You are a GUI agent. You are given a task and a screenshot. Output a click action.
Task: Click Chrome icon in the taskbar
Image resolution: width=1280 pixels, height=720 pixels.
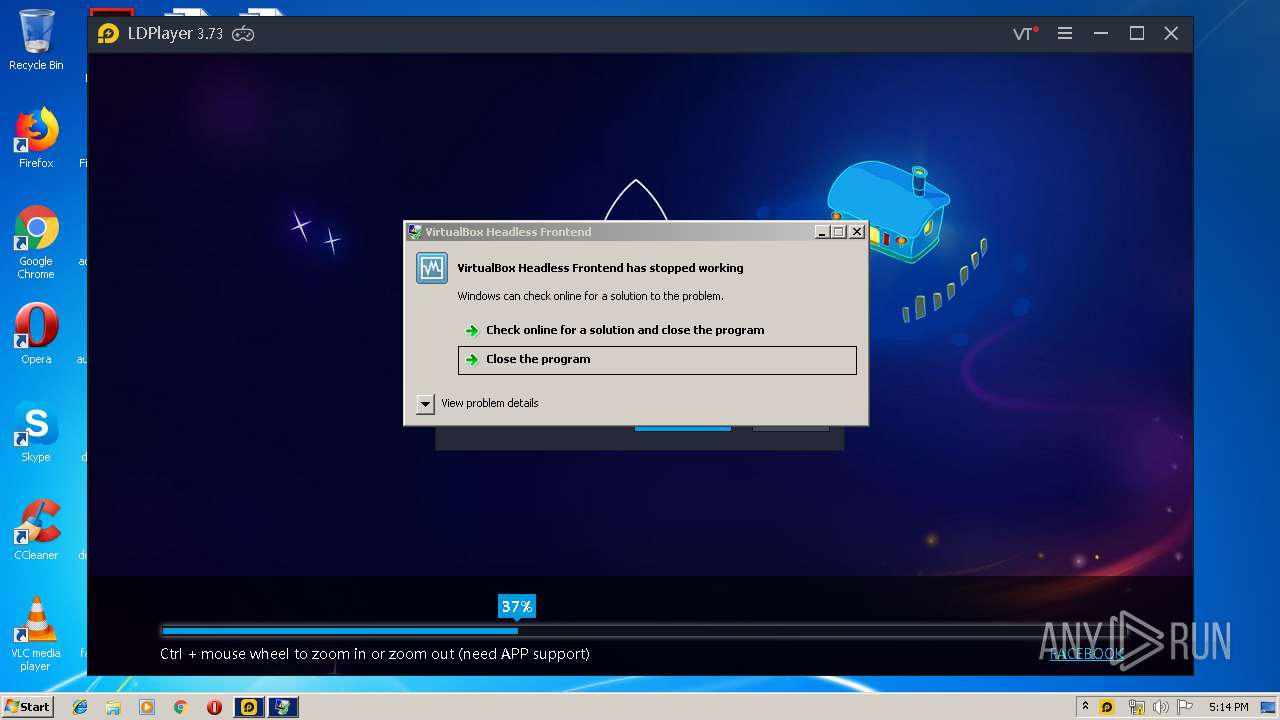click(180, 707)
